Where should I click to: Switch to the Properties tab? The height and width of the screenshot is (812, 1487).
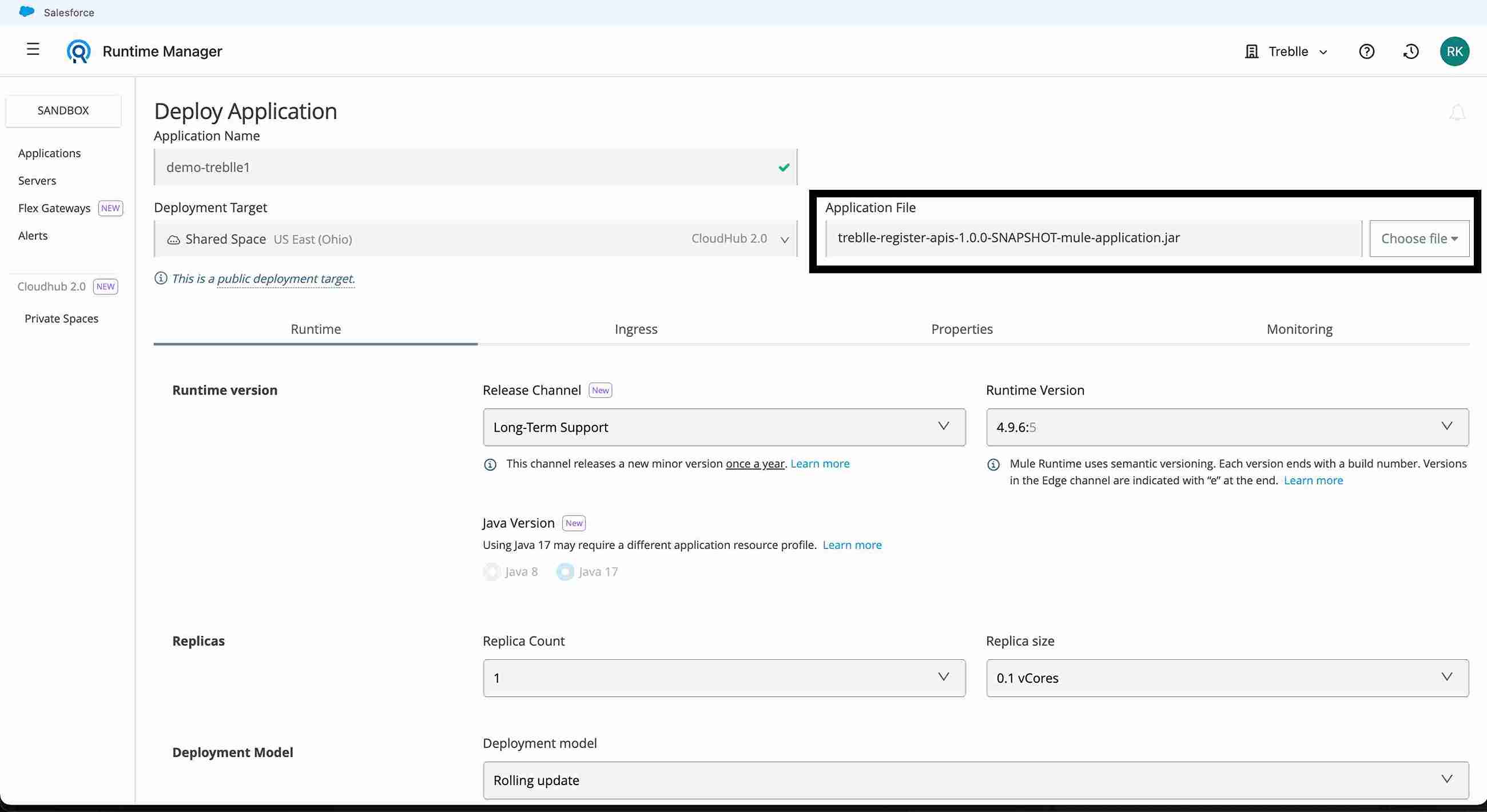(x=961, y=329)
